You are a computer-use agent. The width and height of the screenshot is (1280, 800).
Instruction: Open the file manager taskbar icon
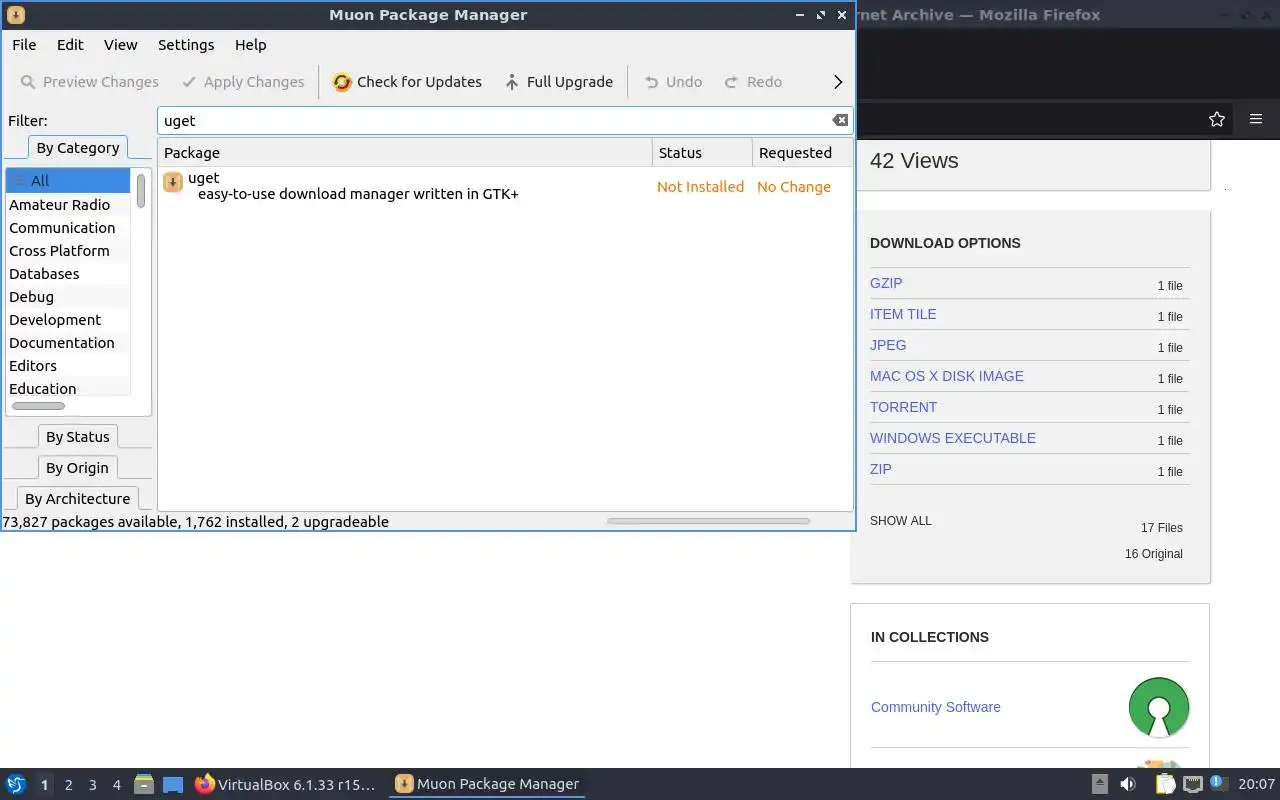(x=144, y=784)
